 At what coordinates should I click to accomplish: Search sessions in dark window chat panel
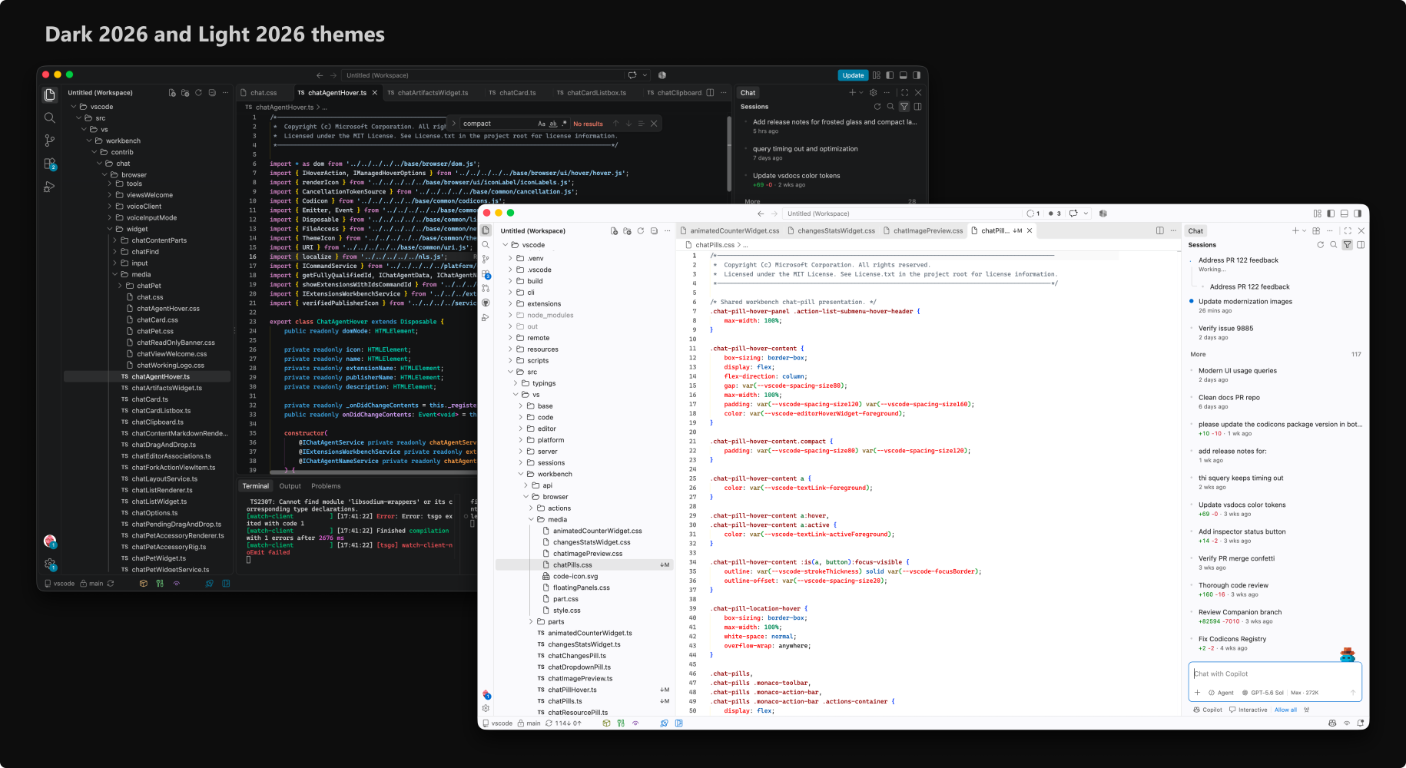890,106
